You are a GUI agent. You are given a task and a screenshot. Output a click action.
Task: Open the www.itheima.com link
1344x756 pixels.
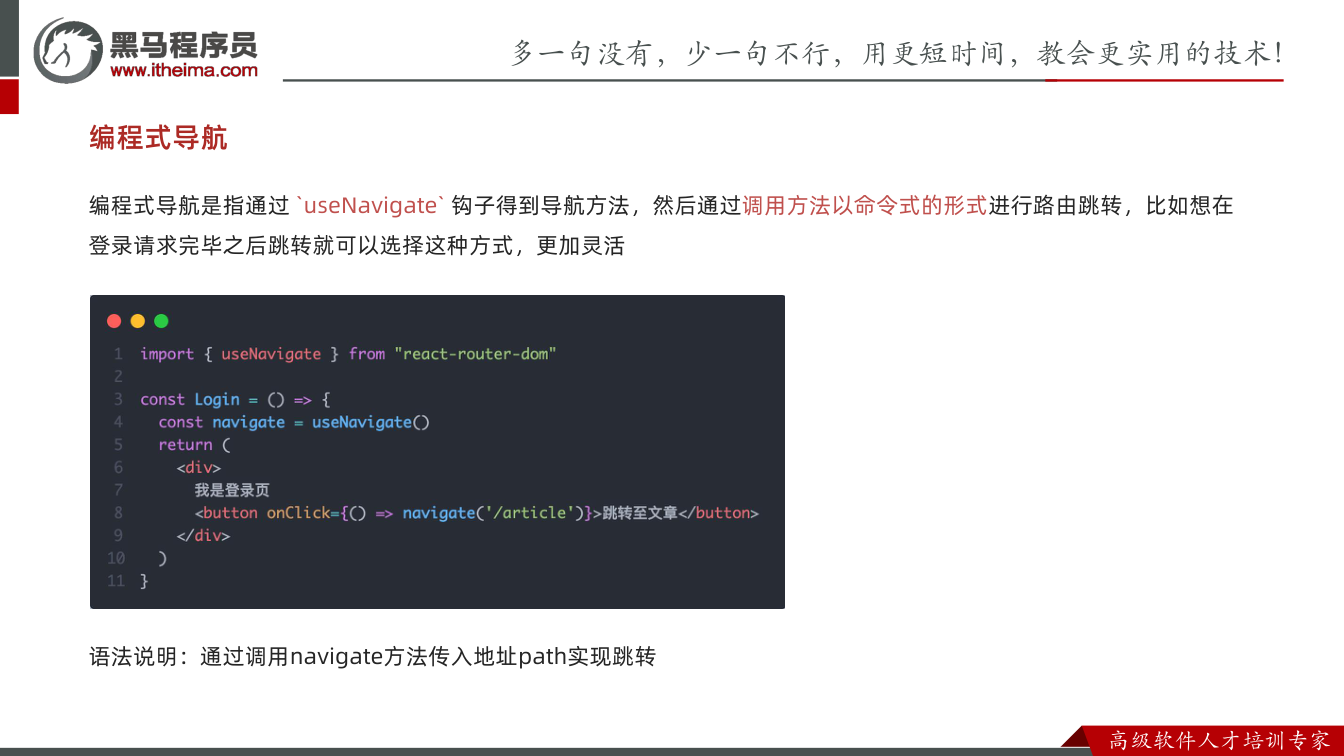[183, 70]
